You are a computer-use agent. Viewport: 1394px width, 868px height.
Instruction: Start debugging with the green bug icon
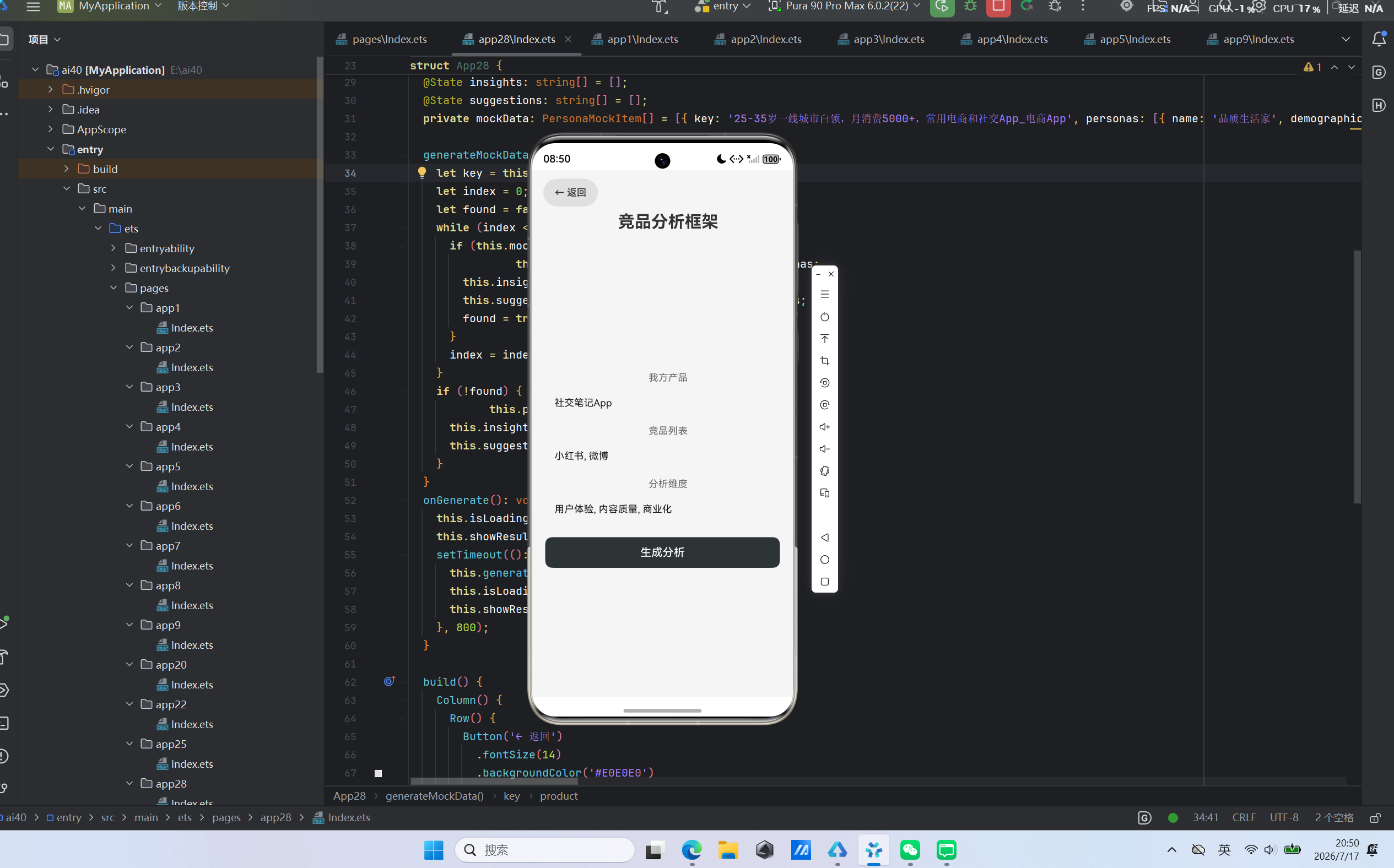coord(970,6)
